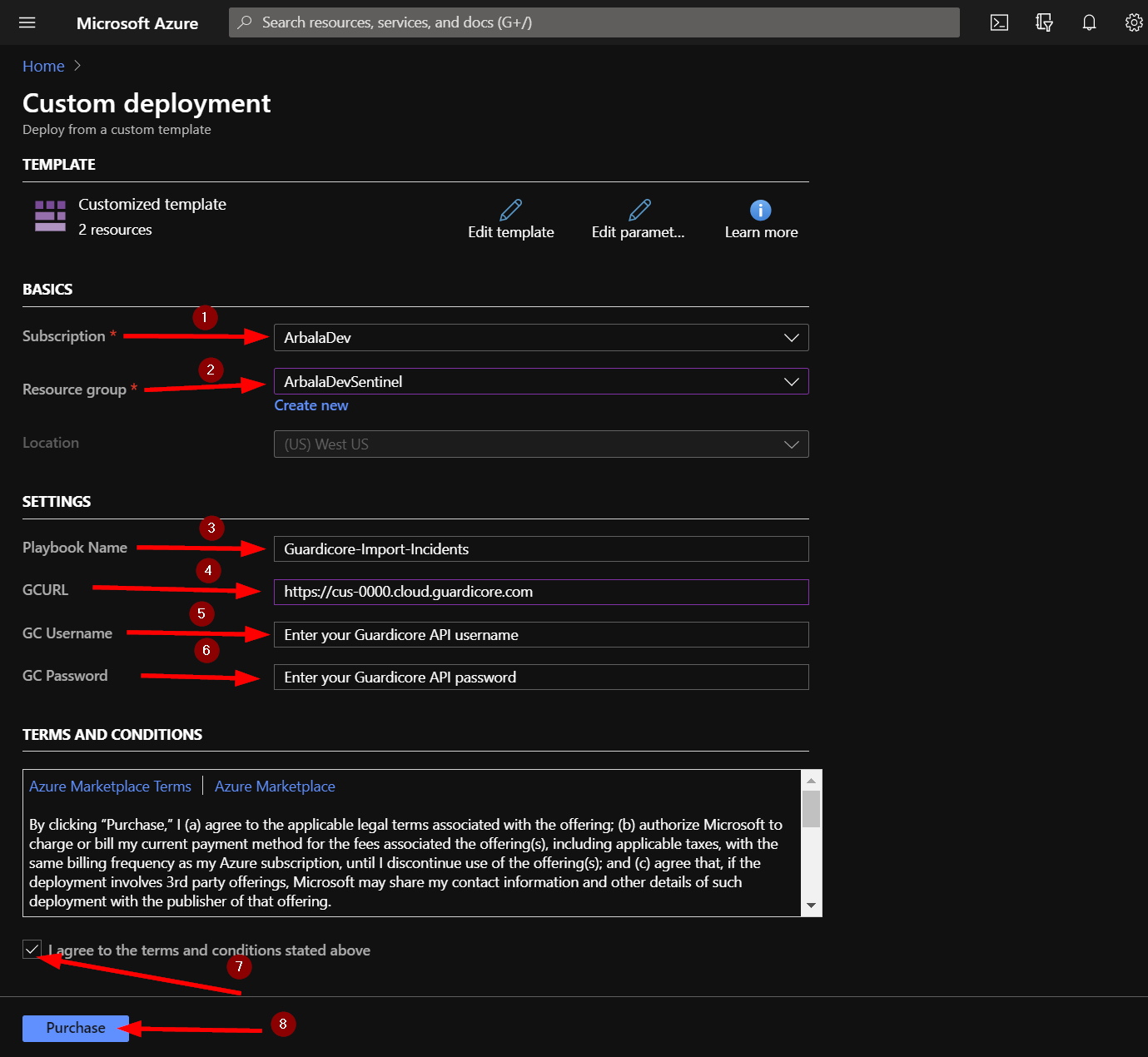This screenshot has width=1148, height=1057.
Task: Click the search magnifier icon
Action: (245, 22)
